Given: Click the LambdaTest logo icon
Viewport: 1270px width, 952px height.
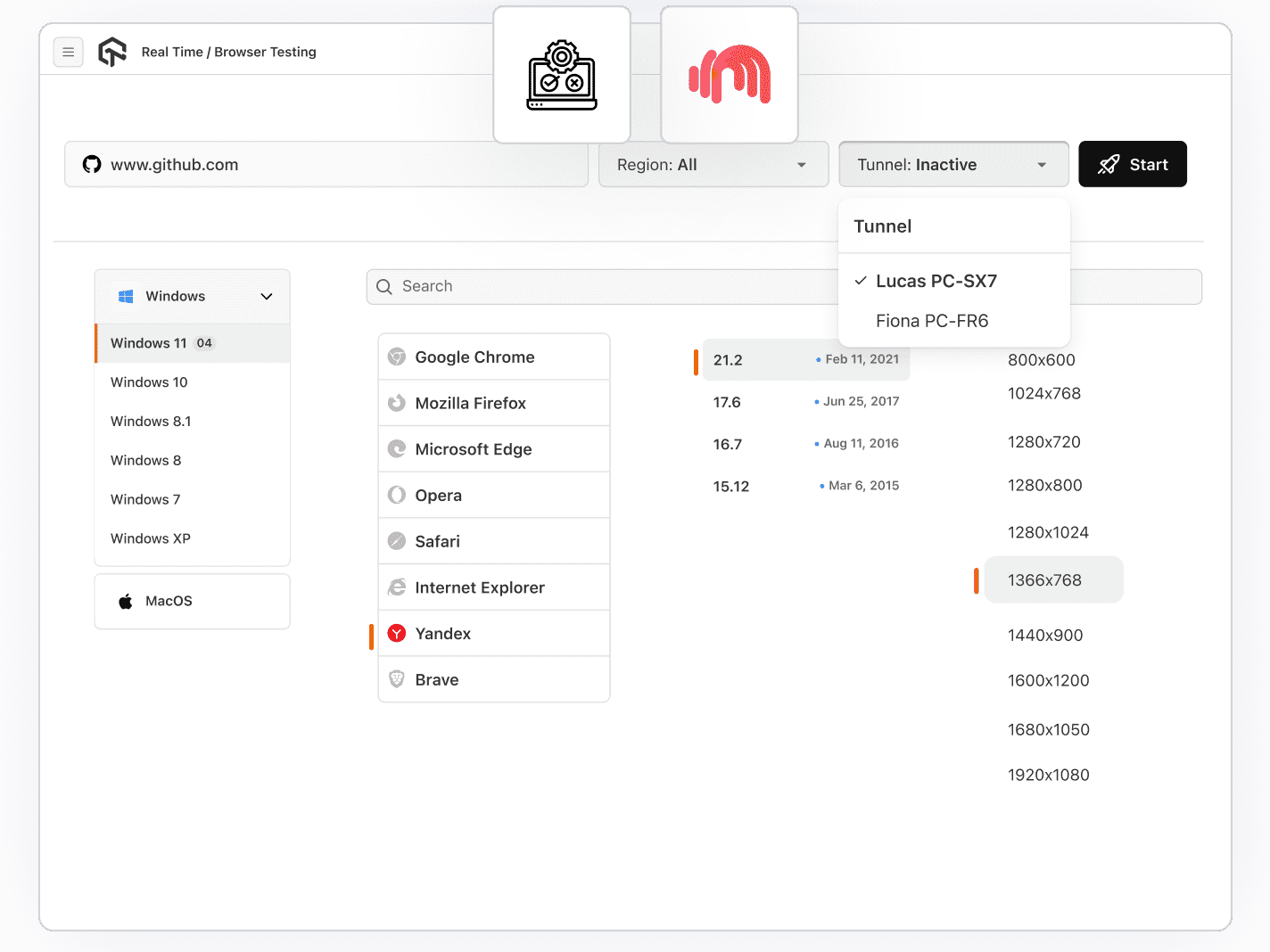Looking at the screenshot, I should [x=112, y=53].
